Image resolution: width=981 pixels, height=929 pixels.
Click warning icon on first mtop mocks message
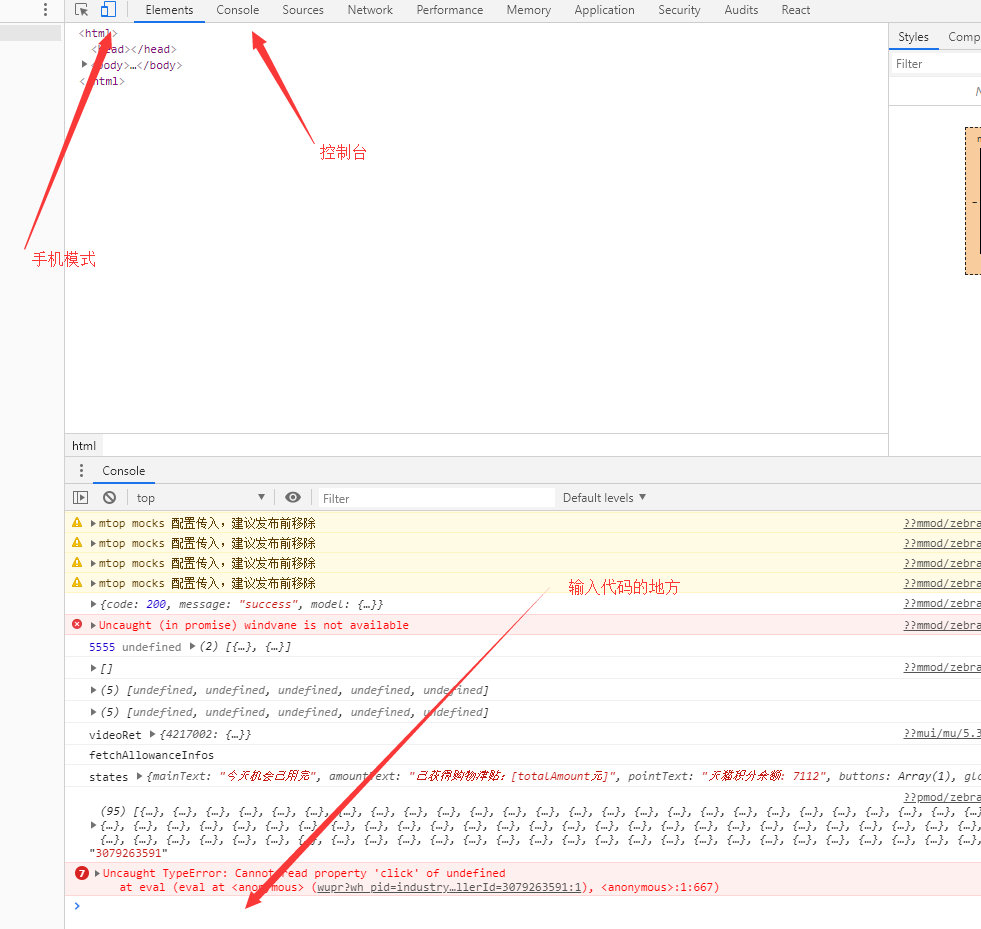[x=77, y=523]
